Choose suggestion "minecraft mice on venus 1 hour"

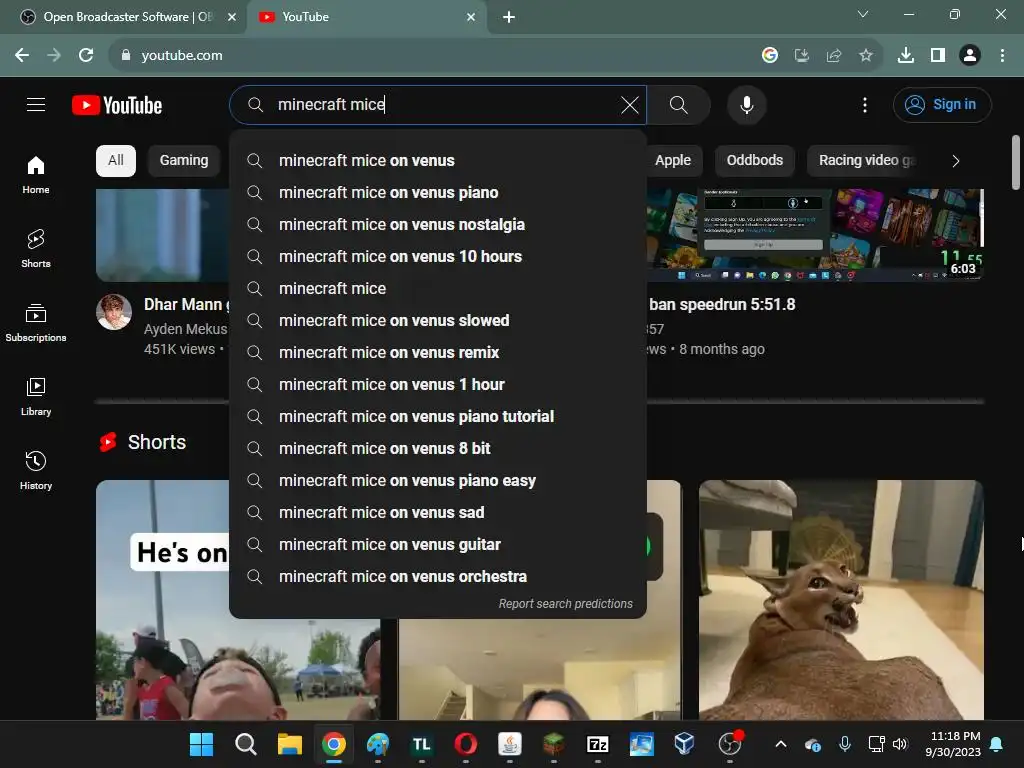[x=438, y=385]
